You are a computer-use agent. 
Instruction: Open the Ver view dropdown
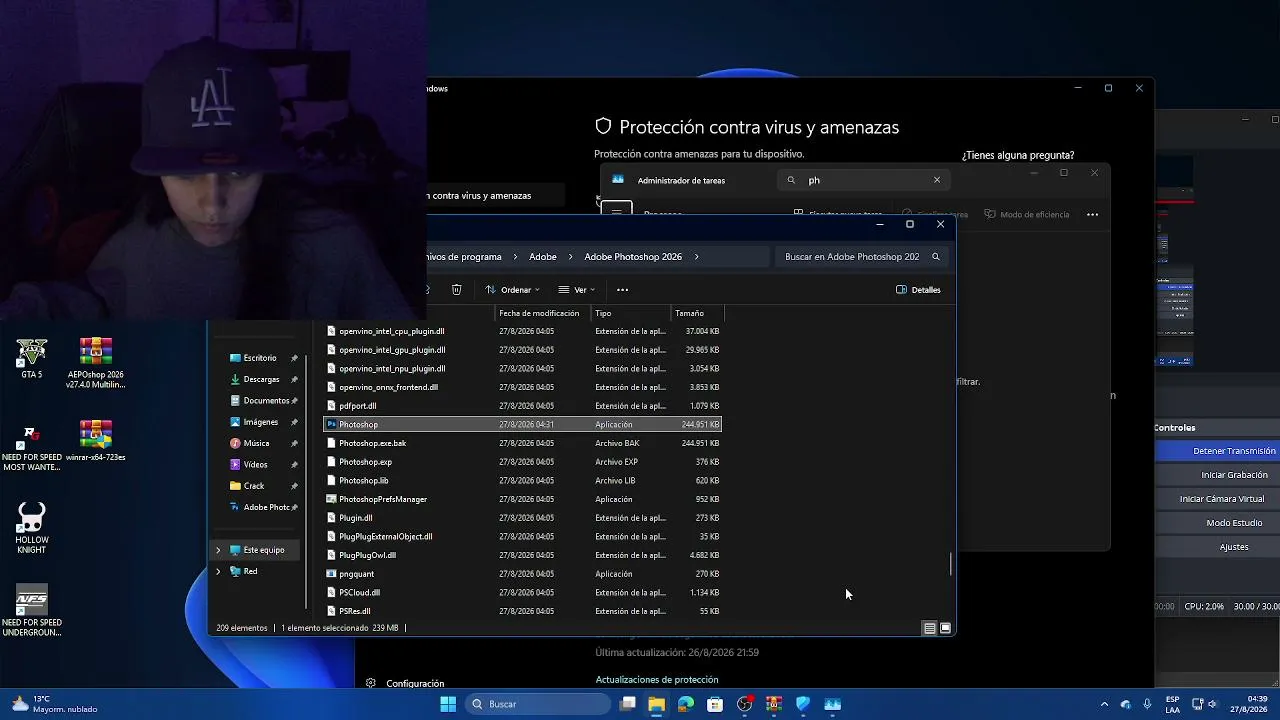pos(576,290)
